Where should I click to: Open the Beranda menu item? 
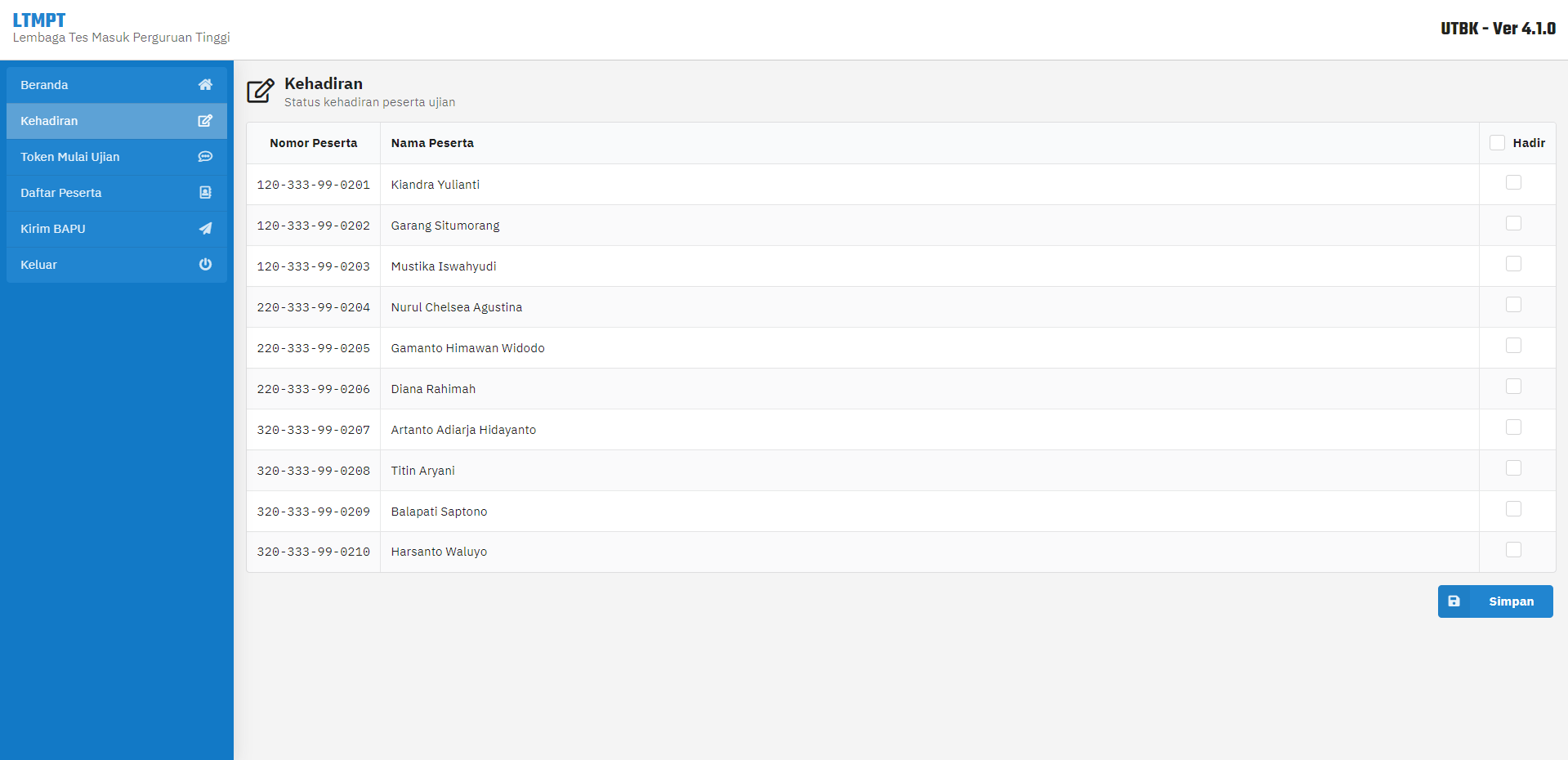pos(117,85)
